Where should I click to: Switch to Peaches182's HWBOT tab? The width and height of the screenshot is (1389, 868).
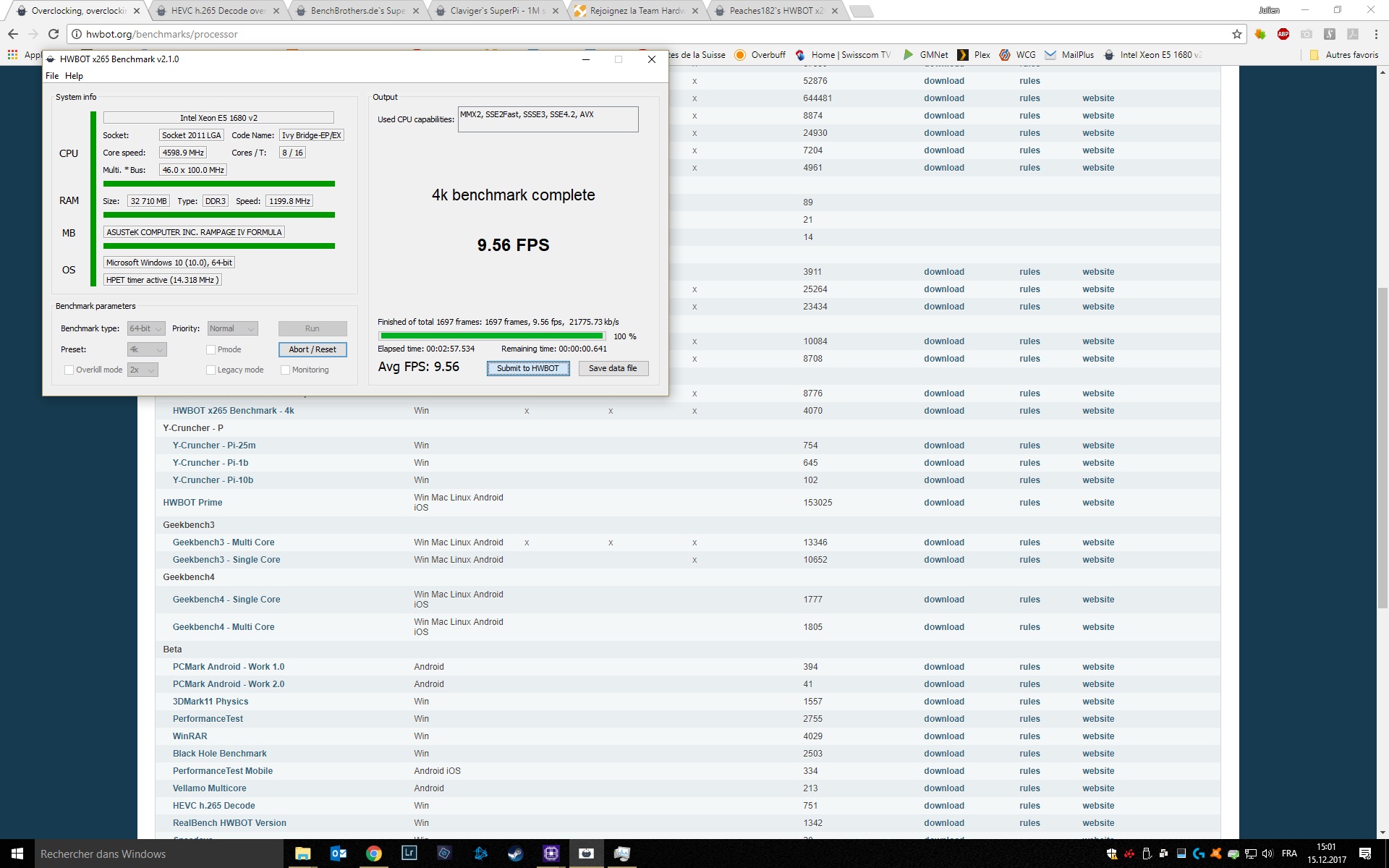[x=776, y=11]
